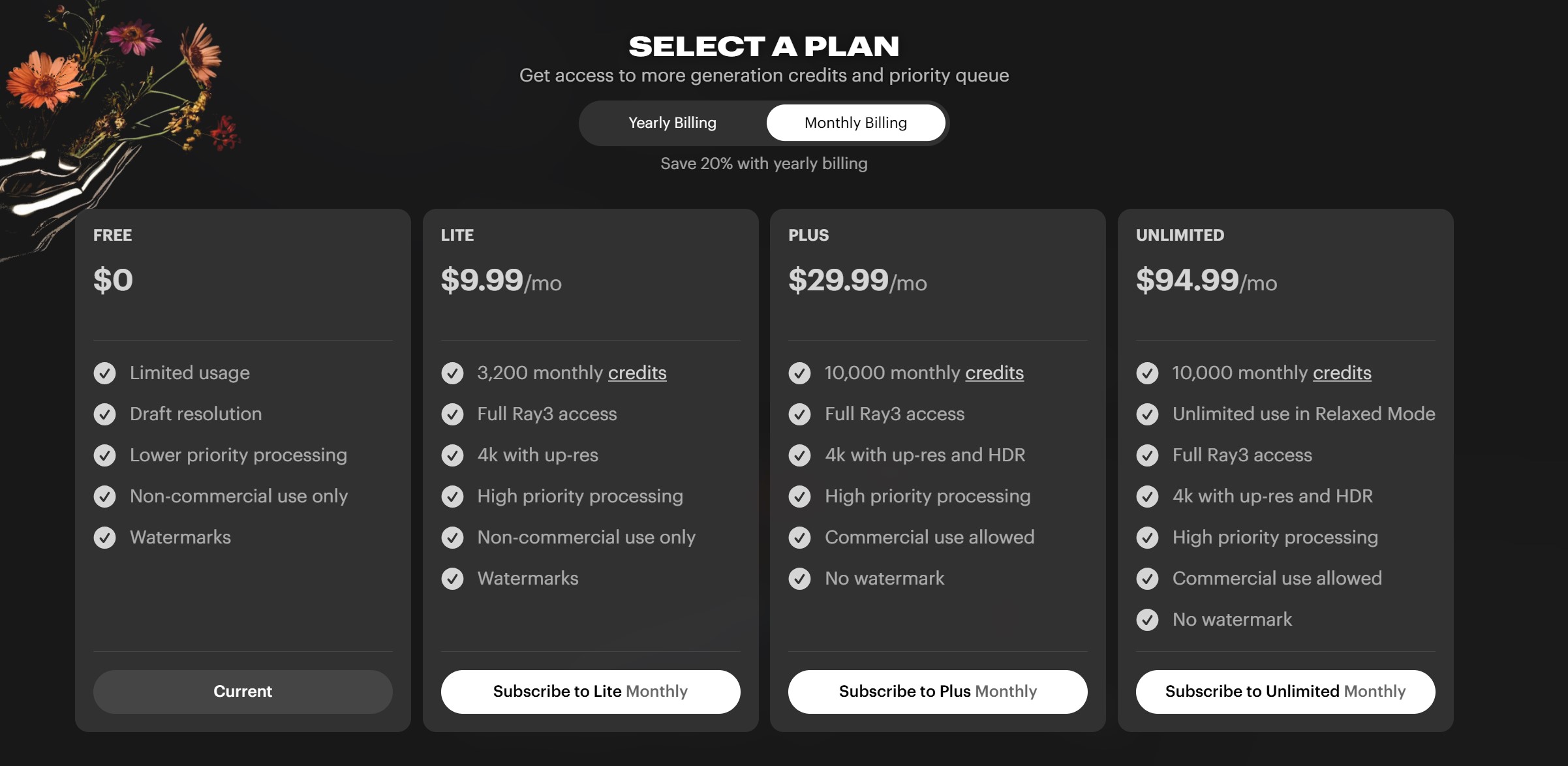This screenshot has width=1568, height=766.
Task: Click the $94.99/mo Unlimited price
Action: (x=1206, y=281)
